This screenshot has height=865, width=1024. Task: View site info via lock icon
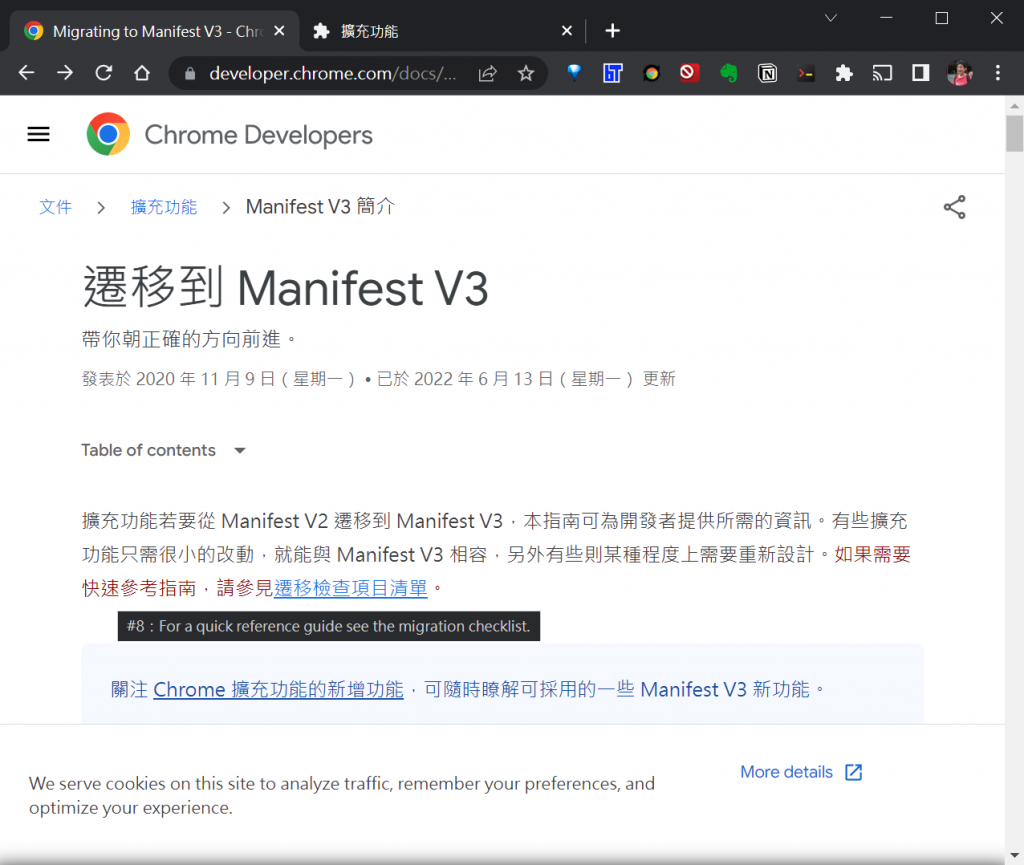point(190,73)
